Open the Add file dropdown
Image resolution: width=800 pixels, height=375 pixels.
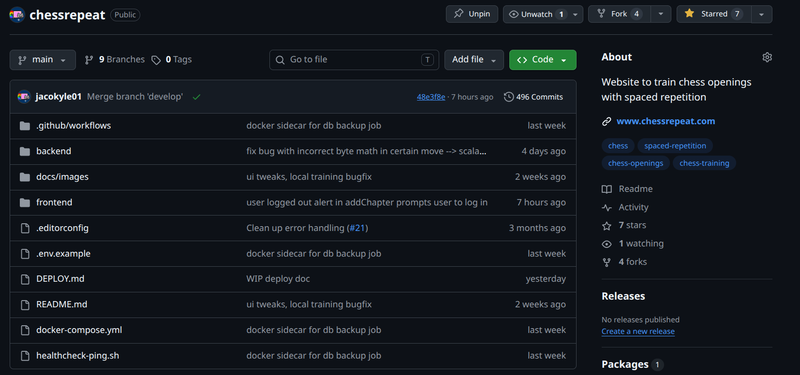(474, 60)
